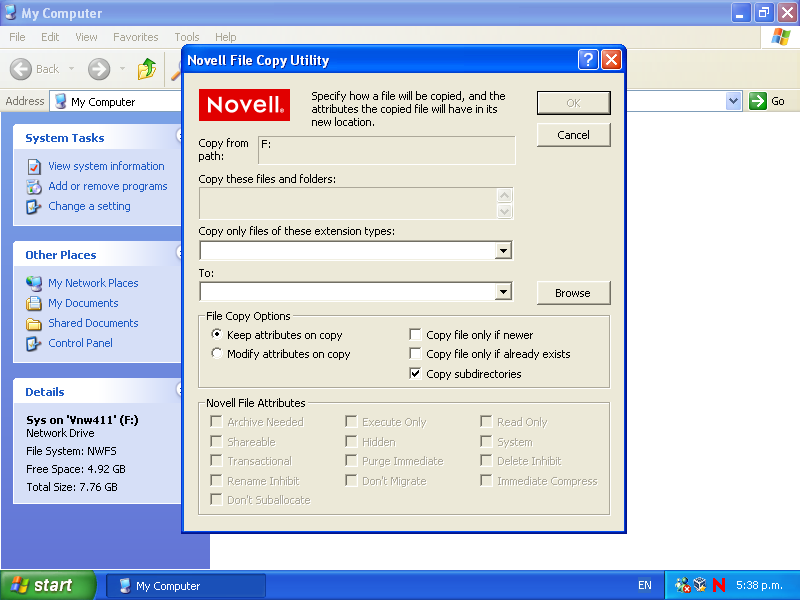
Task: Click the To destination text field
Action: pyautogui.click(x=348, y=292)
